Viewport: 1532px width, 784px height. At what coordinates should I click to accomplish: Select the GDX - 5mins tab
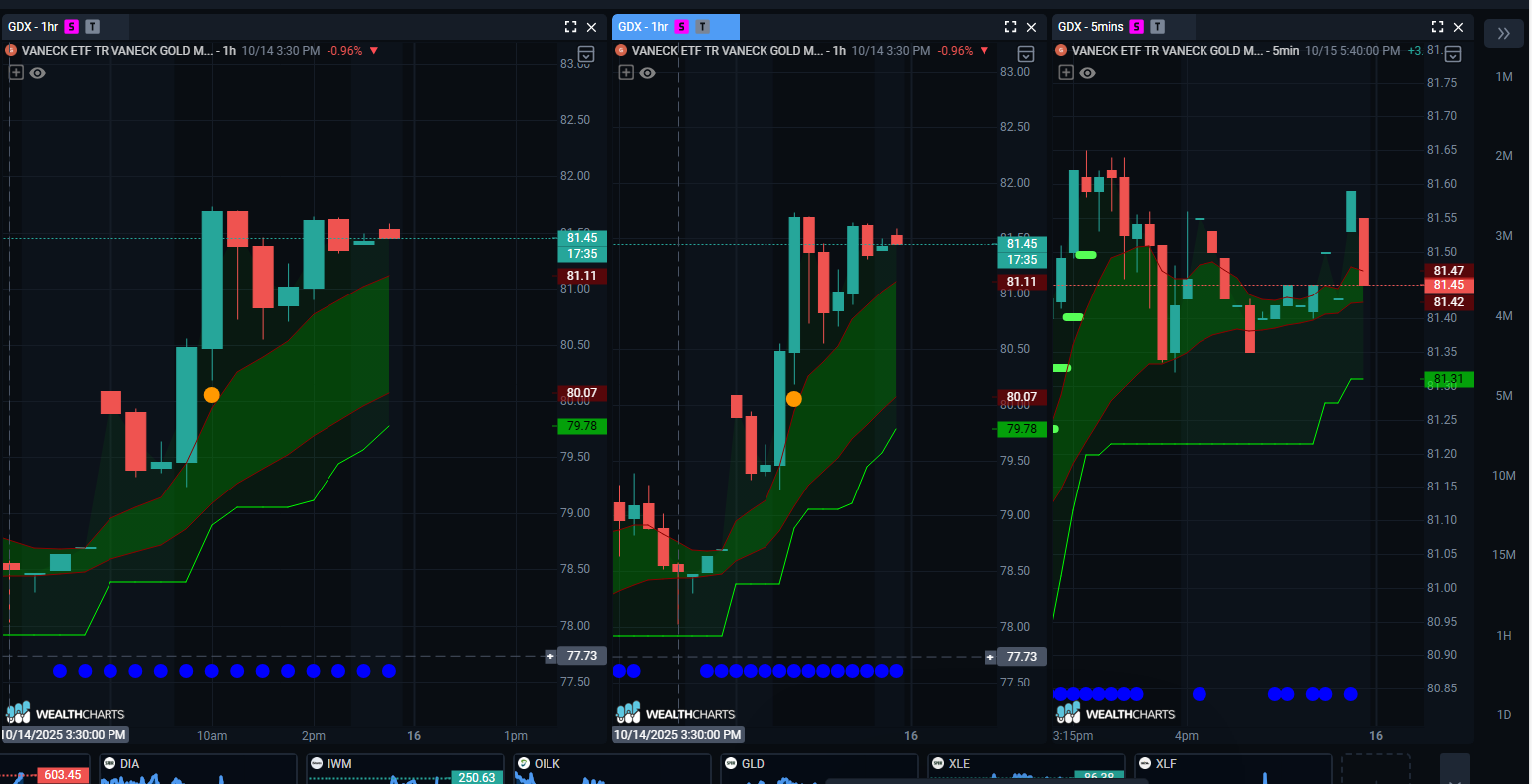pos(1090,27)
